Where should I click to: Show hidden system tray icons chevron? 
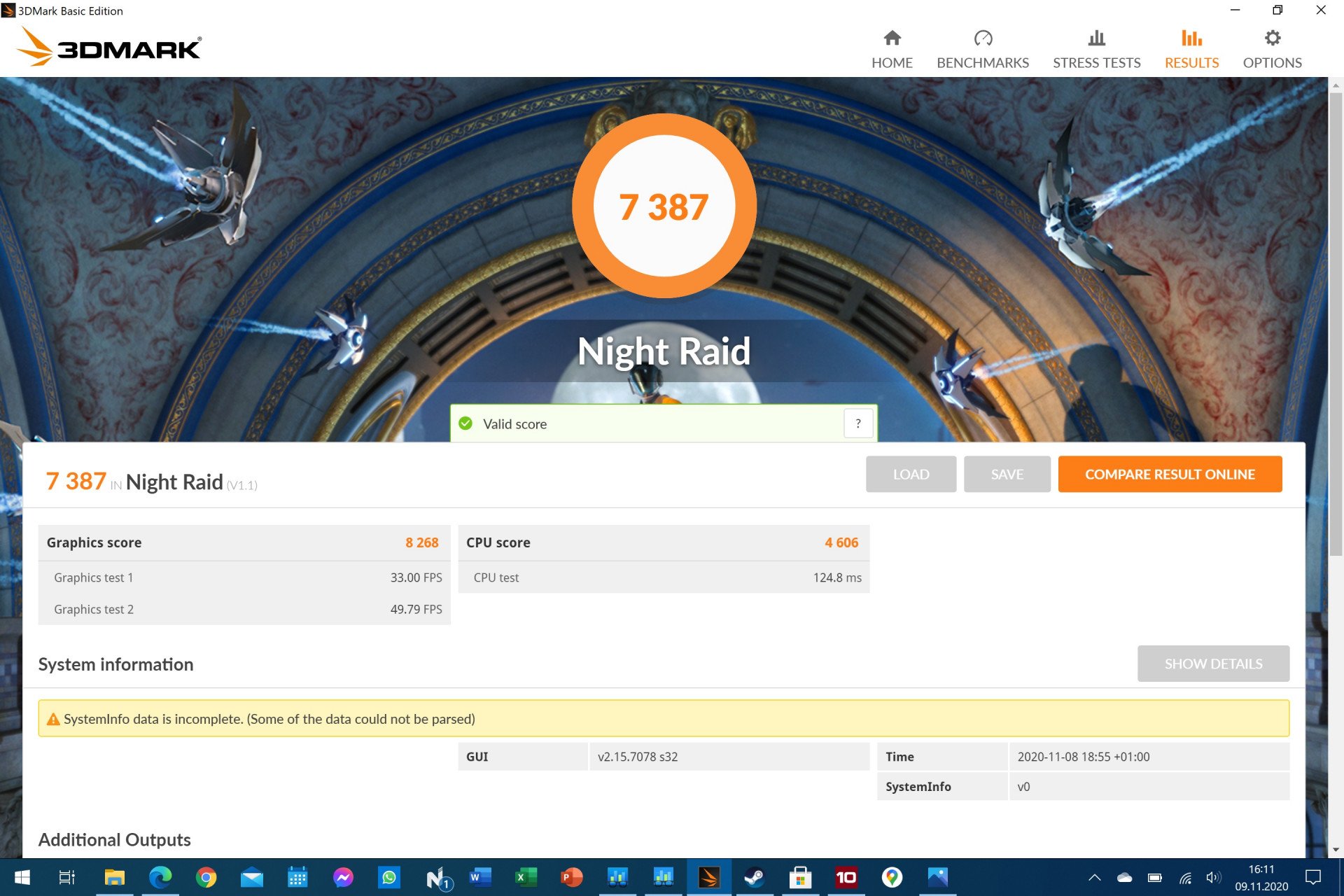[1094, 877]
